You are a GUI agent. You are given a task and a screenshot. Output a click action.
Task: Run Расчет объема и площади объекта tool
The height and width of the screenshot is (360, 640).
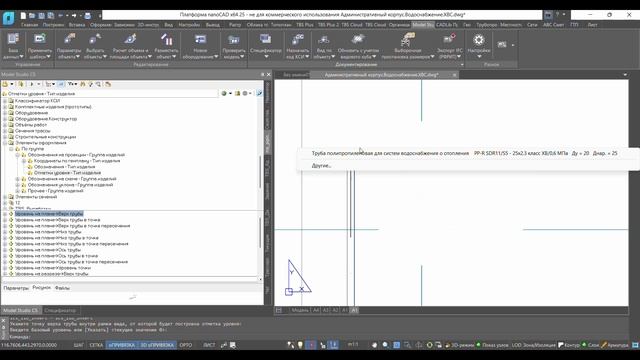(130, 46)
